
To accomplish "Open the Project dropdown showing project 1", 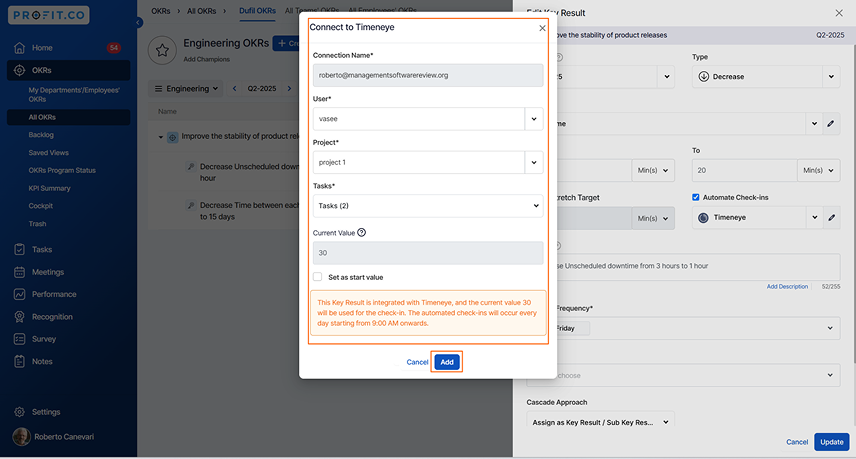I will click(x=428, y=162).
